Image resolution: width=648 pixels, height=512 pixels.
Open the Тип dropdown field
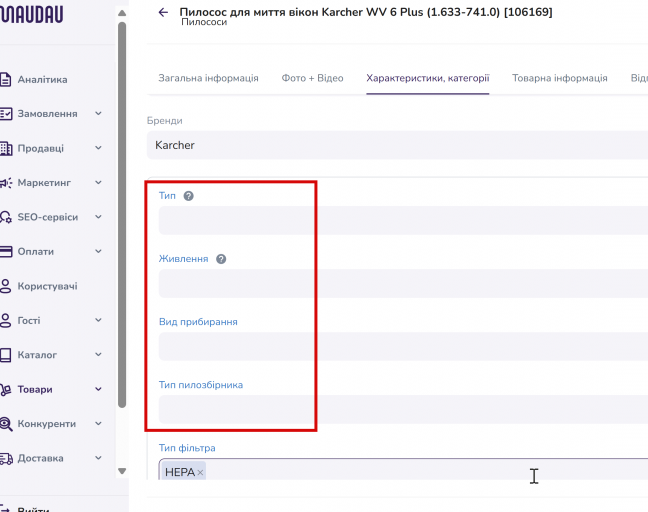[x=403, y=220]
